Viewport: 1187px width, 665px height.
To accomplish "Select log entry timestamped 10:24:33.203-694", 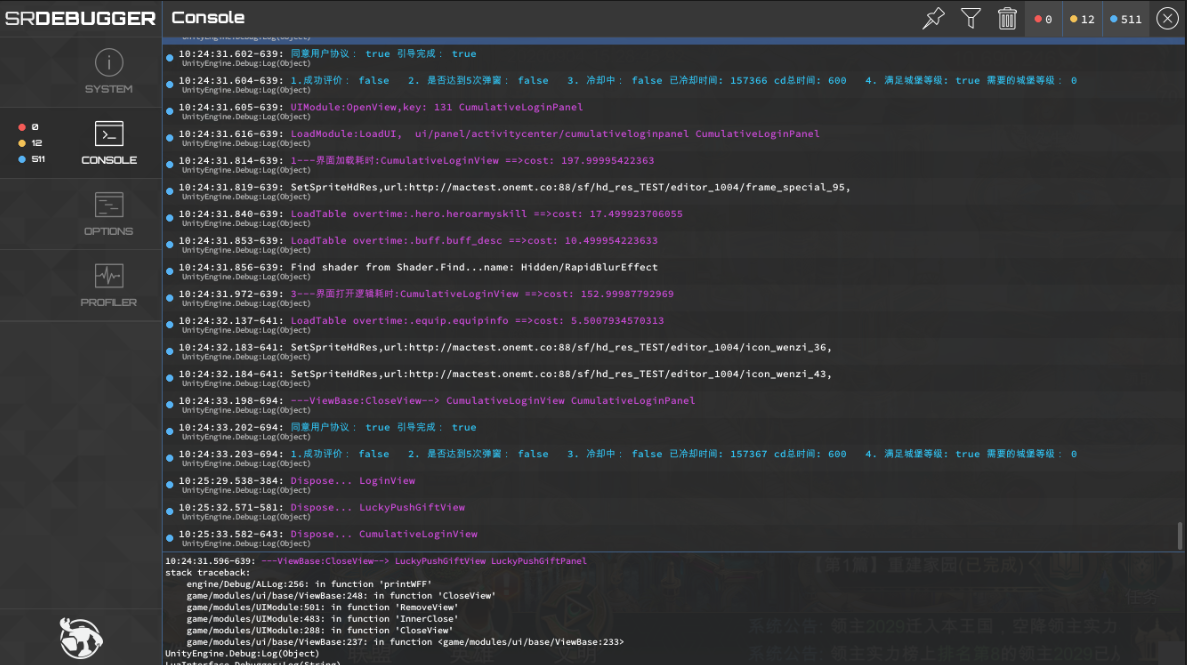I will (x=673, y=457).
